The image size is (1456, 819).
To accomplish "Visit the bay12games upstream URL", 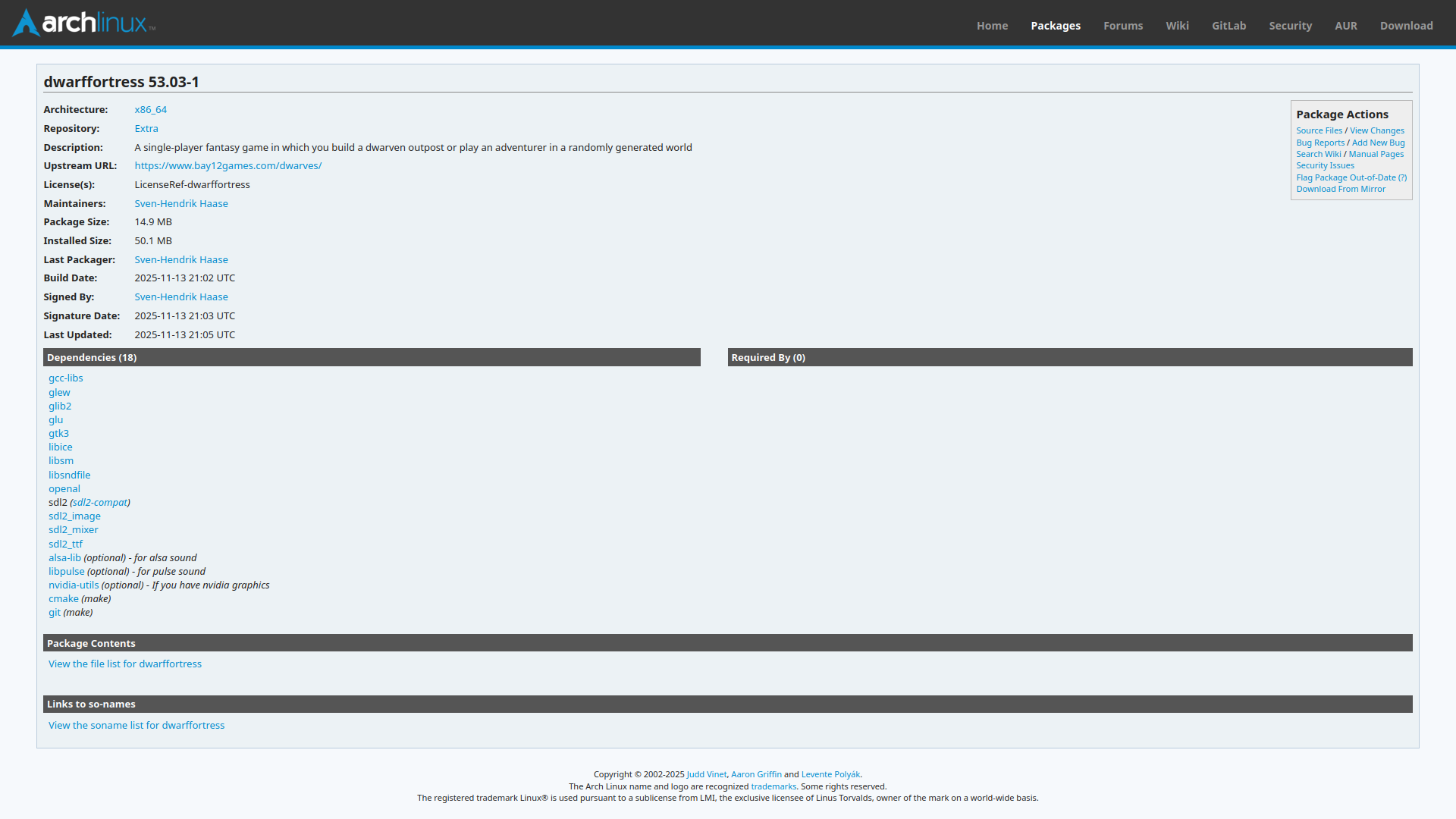I will pyautogui.click(x=227, y=166).
